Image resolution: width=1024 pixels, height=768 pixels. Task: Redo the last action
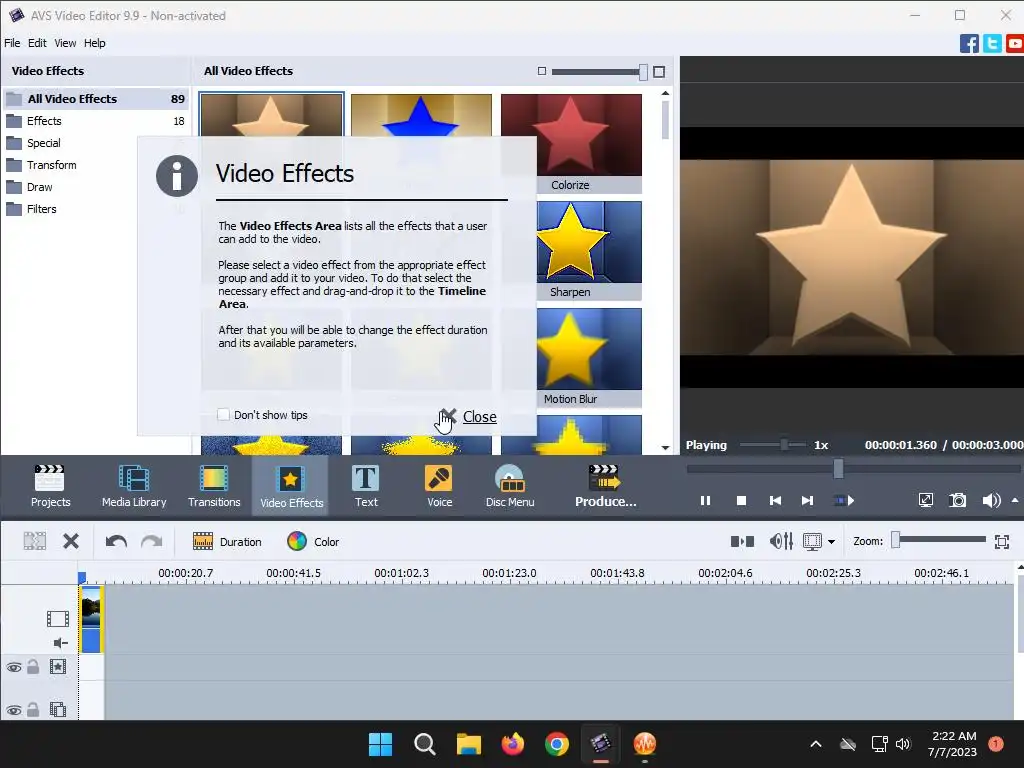coord(152,541)
